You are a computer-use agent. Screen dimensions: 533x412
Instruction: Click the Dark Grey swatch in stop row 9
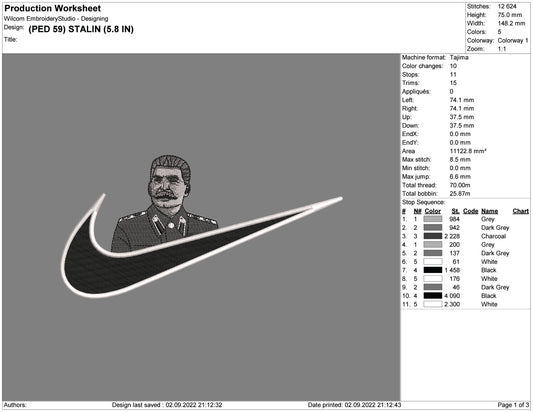(x=433, y=287)
